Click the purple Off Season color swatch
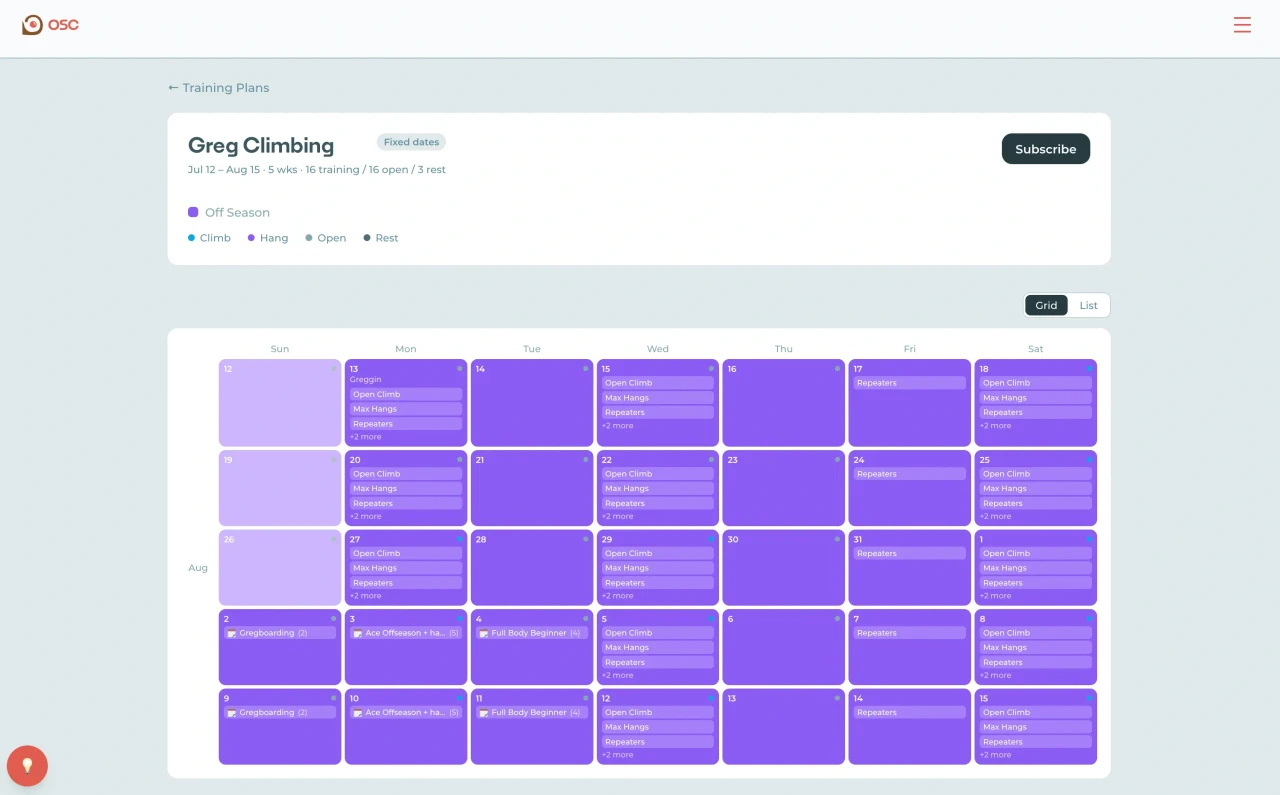Image resolution: width=1280 pixels, height=795 pixels. [193, 212]
